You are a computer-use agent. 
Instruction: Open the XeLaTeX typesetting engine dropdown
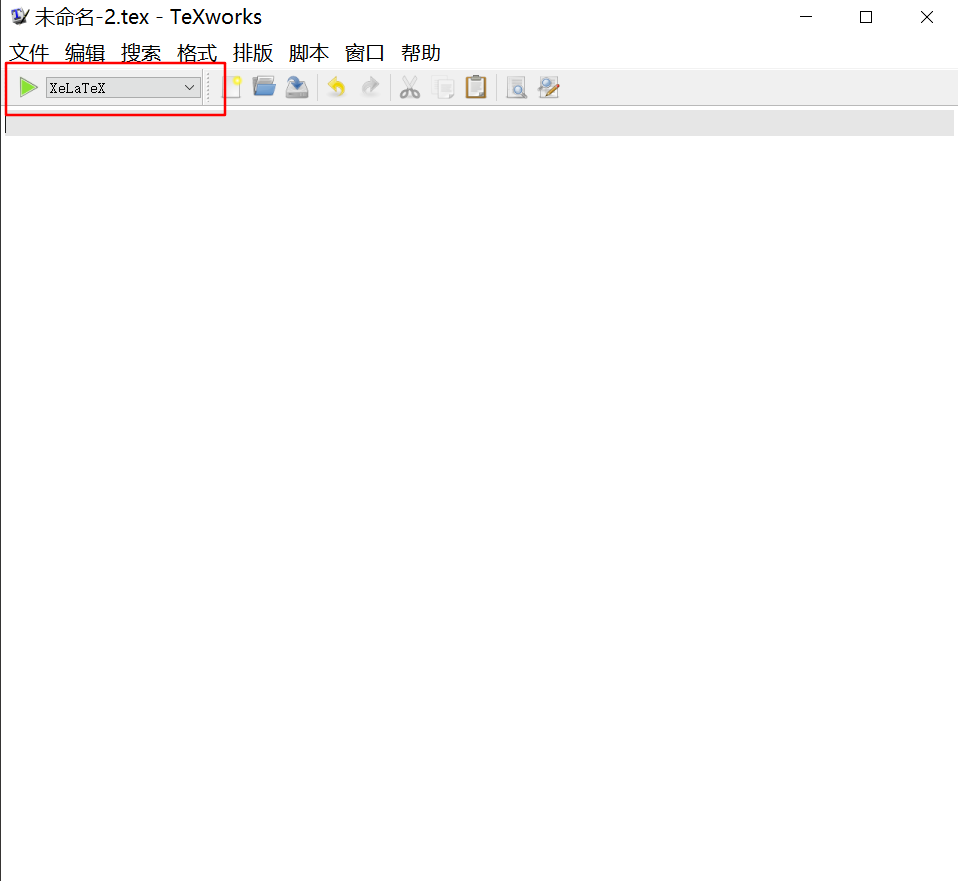click(x=123, y=87)
